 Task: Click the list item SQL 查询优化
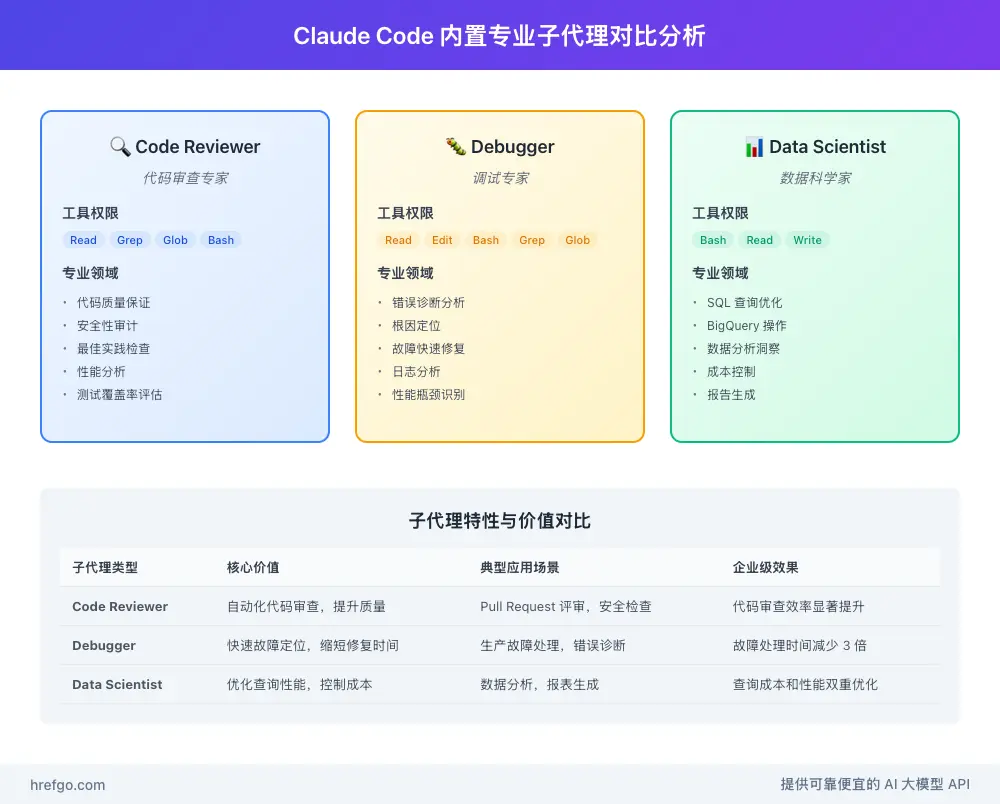tap(744, 303)
